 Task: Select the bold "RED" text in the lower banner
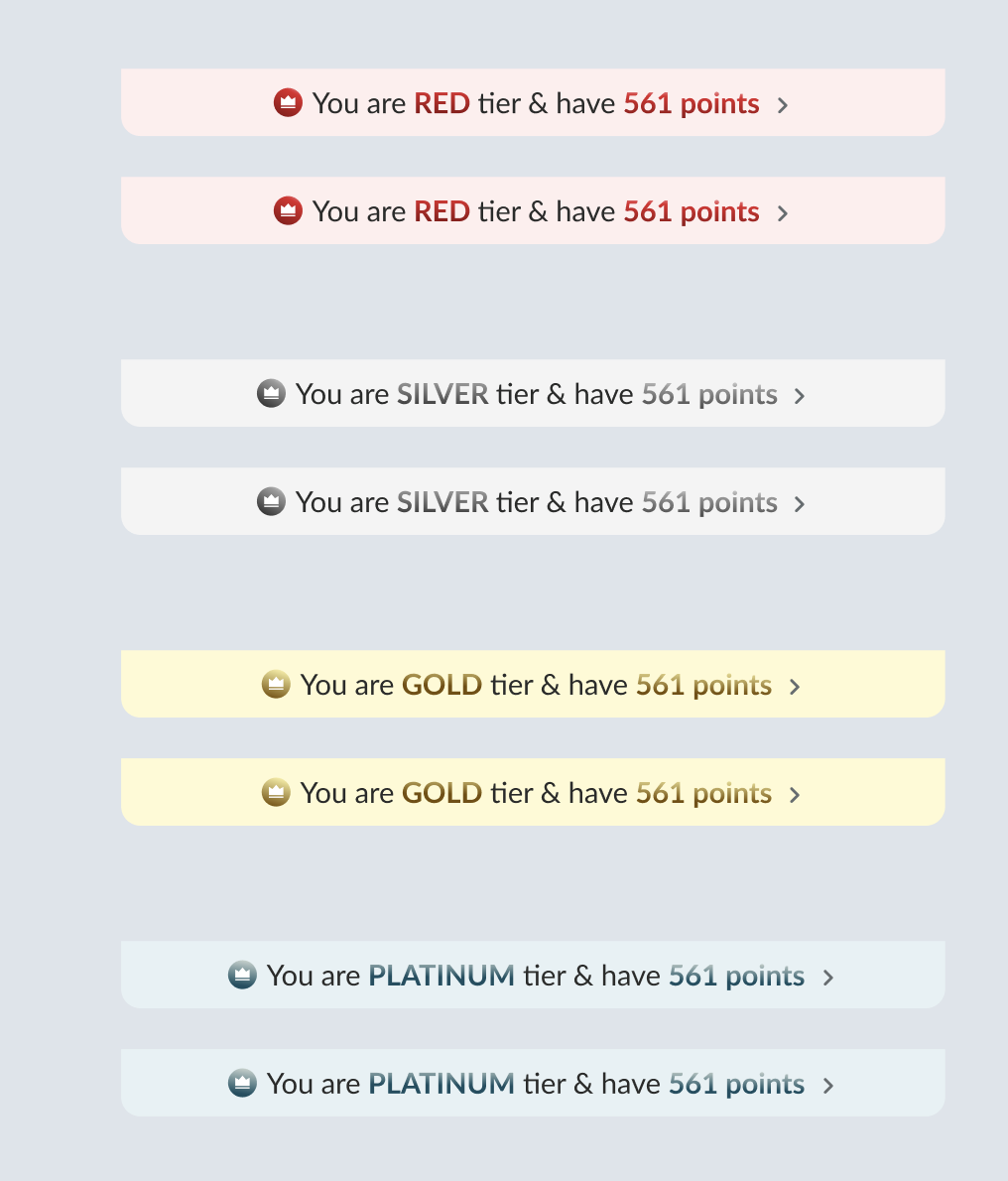click(441, 211)
